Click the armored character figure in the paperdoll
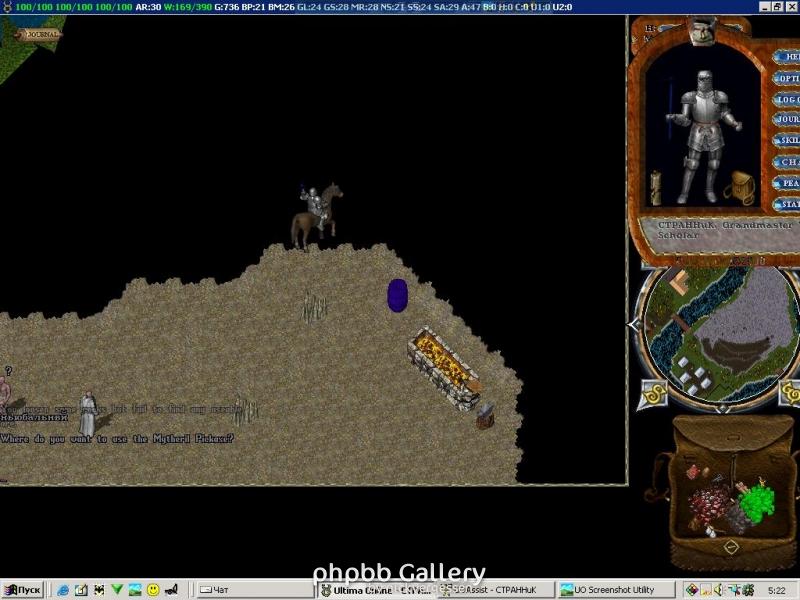 703,137
